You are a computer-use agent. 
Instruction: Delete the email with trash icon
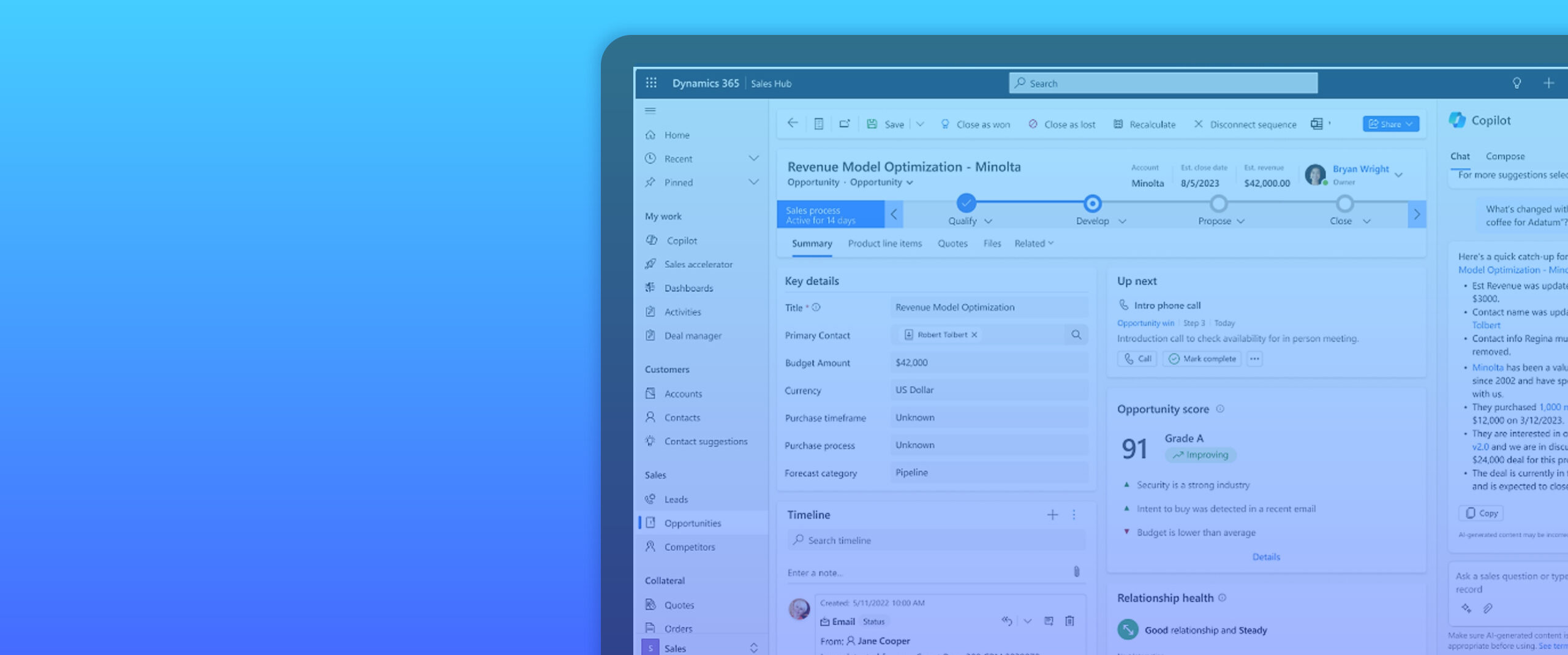tap(1069, 621)
